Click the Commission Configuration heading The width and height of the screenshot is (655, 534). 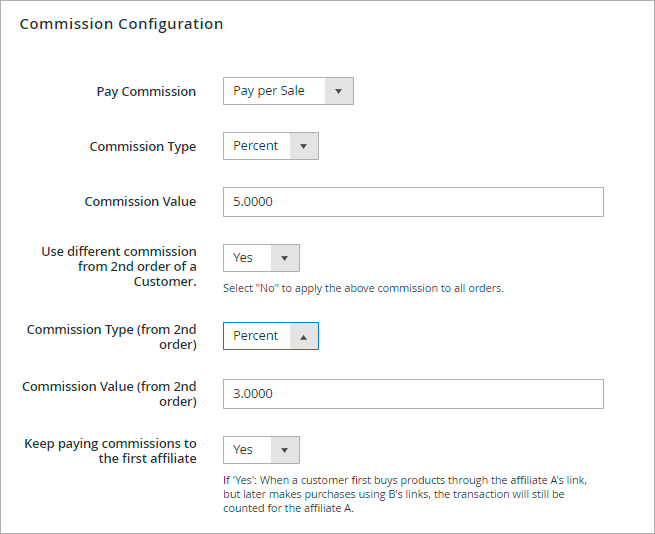point(121,24)
